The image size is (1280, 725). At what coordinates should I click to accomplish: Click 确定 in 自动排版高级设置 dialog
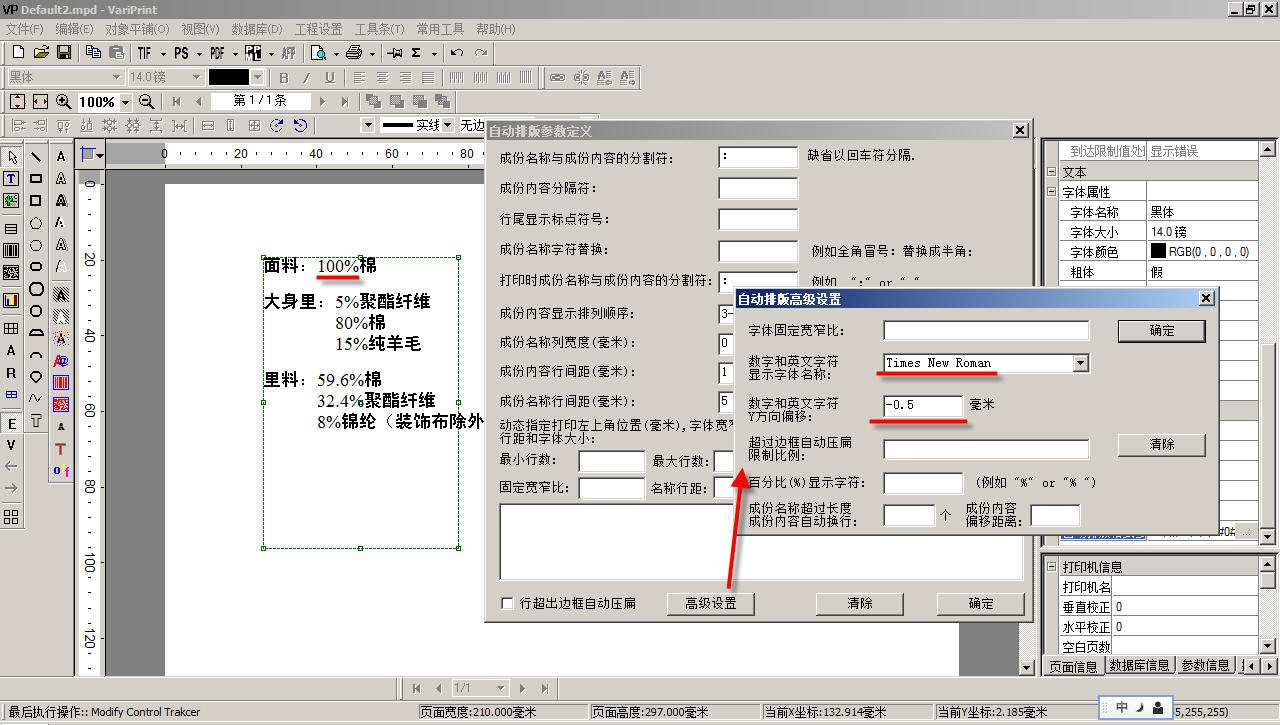[x=1162, y=330]
